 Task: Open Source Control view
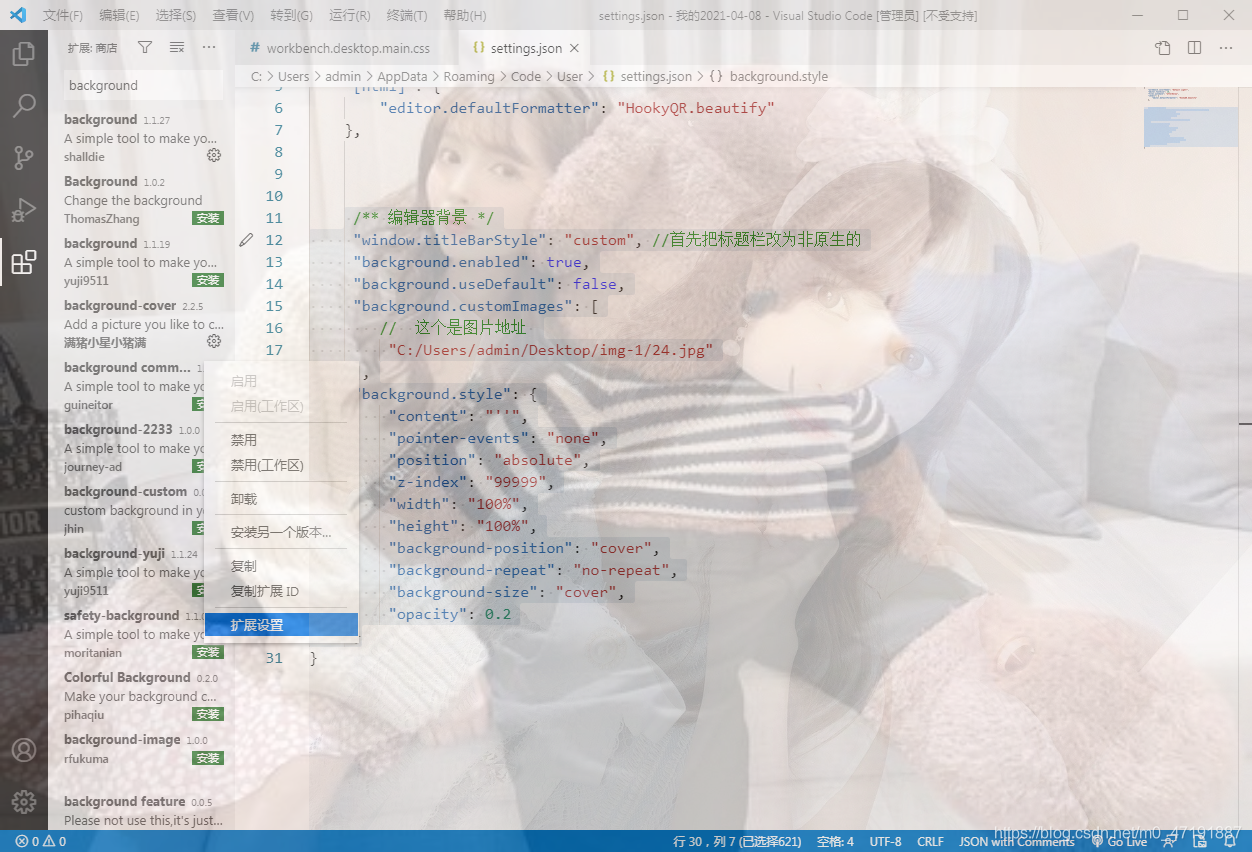pyautogui.click(x=24, y=157)
